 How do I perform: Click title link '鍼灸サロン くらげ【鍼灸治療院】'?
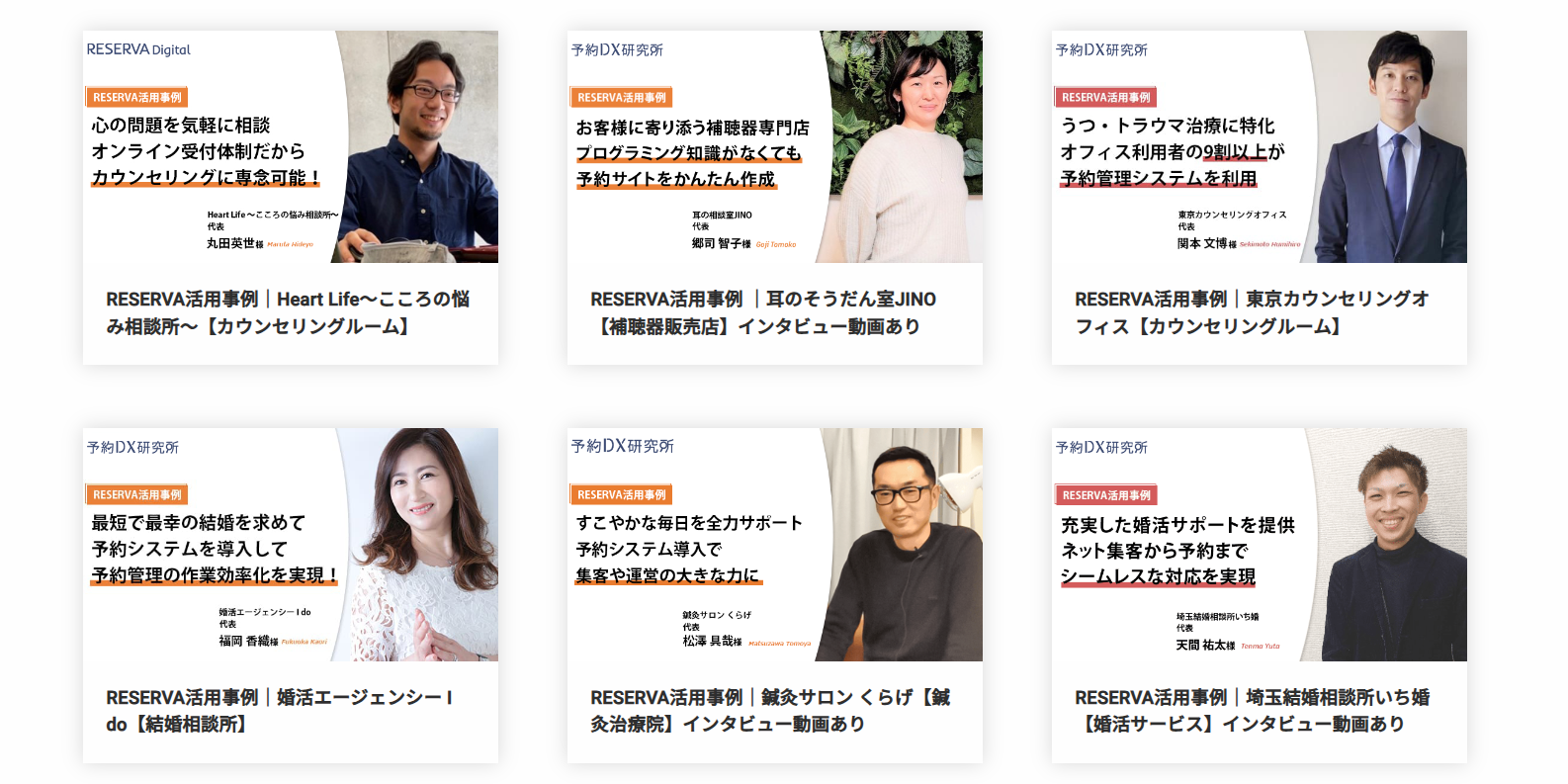(x=770, y=711)
